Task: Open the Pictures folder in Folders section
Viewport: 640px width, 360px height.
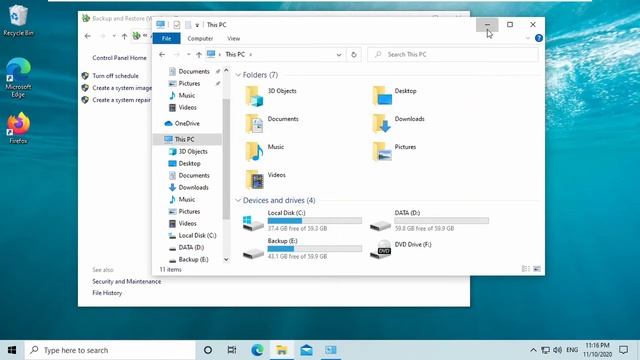Action: 382,152
